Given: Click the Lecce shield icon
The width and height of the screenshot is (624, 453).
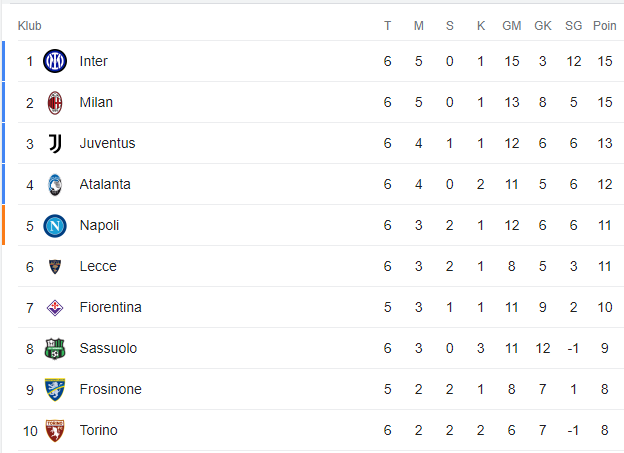Looking at the screenshot, I should tap(55, 267).
